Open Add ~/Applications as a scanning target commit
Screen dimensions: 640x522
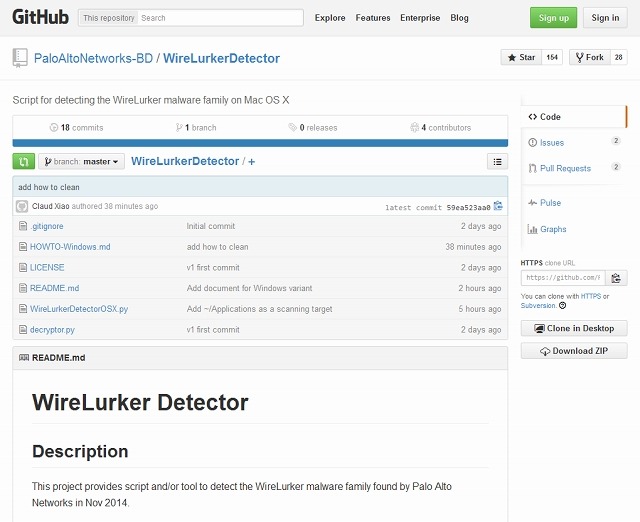pyautogui.click(x=259, y=309)
